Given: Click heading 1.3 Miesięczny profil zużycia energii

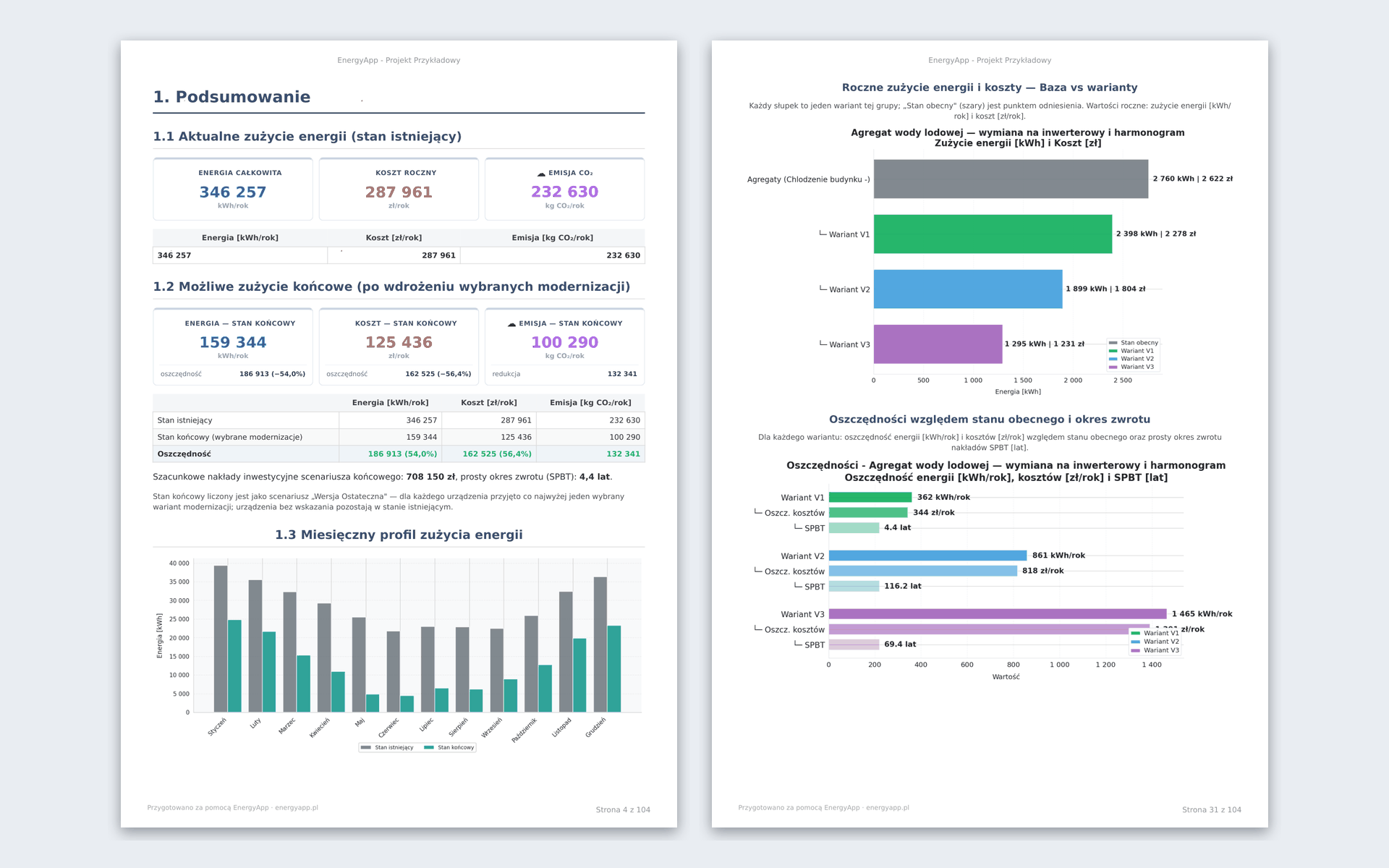Looking at the screenshot, I should click(399, 535).
